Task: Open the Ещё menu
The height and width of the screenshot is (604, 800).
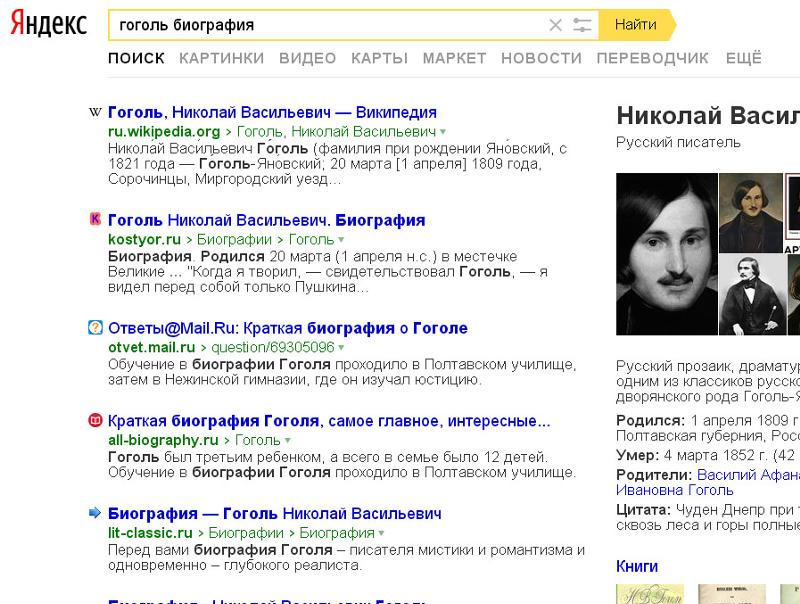Action: pos(744,58)
